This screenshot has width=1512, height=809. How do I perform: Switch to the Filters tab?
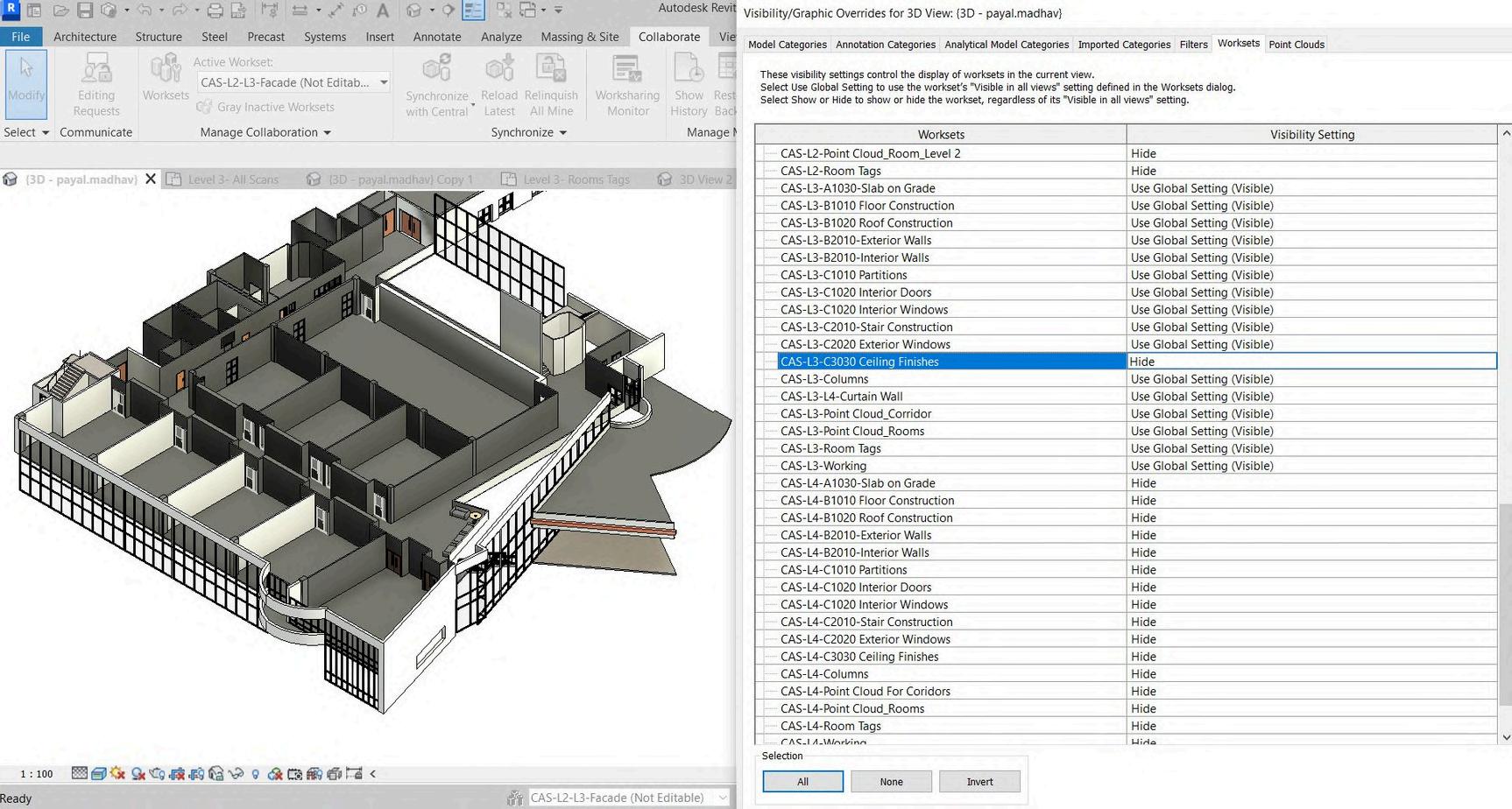click(1193, 45)
